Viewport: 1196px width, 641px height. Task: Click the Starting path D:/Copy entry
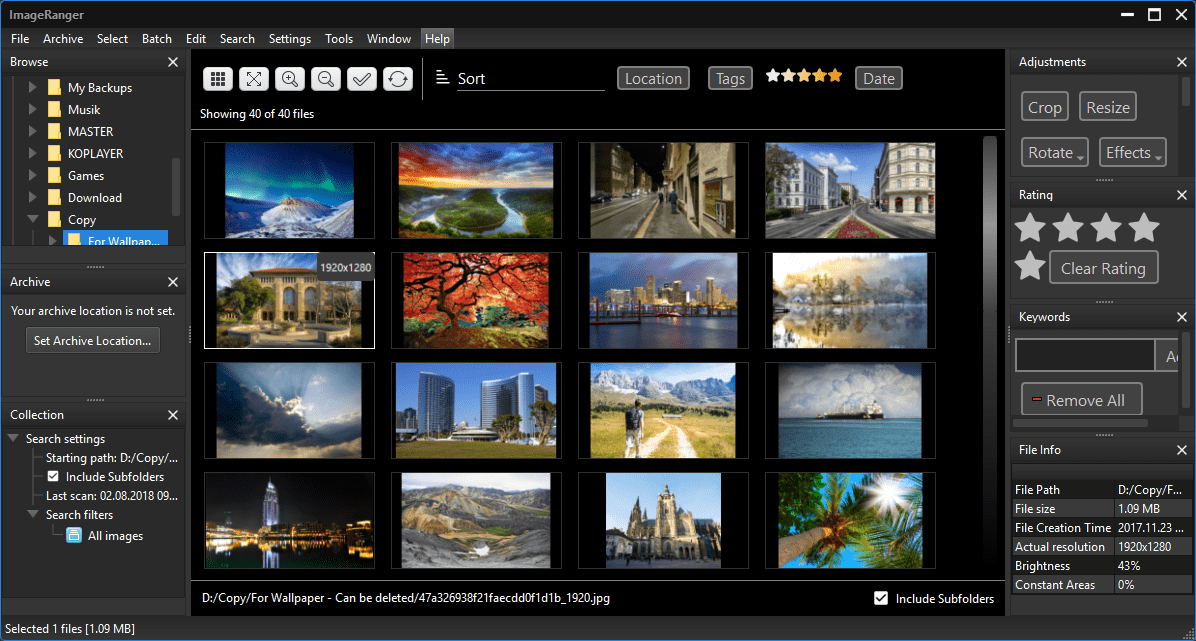pos(112,458)
